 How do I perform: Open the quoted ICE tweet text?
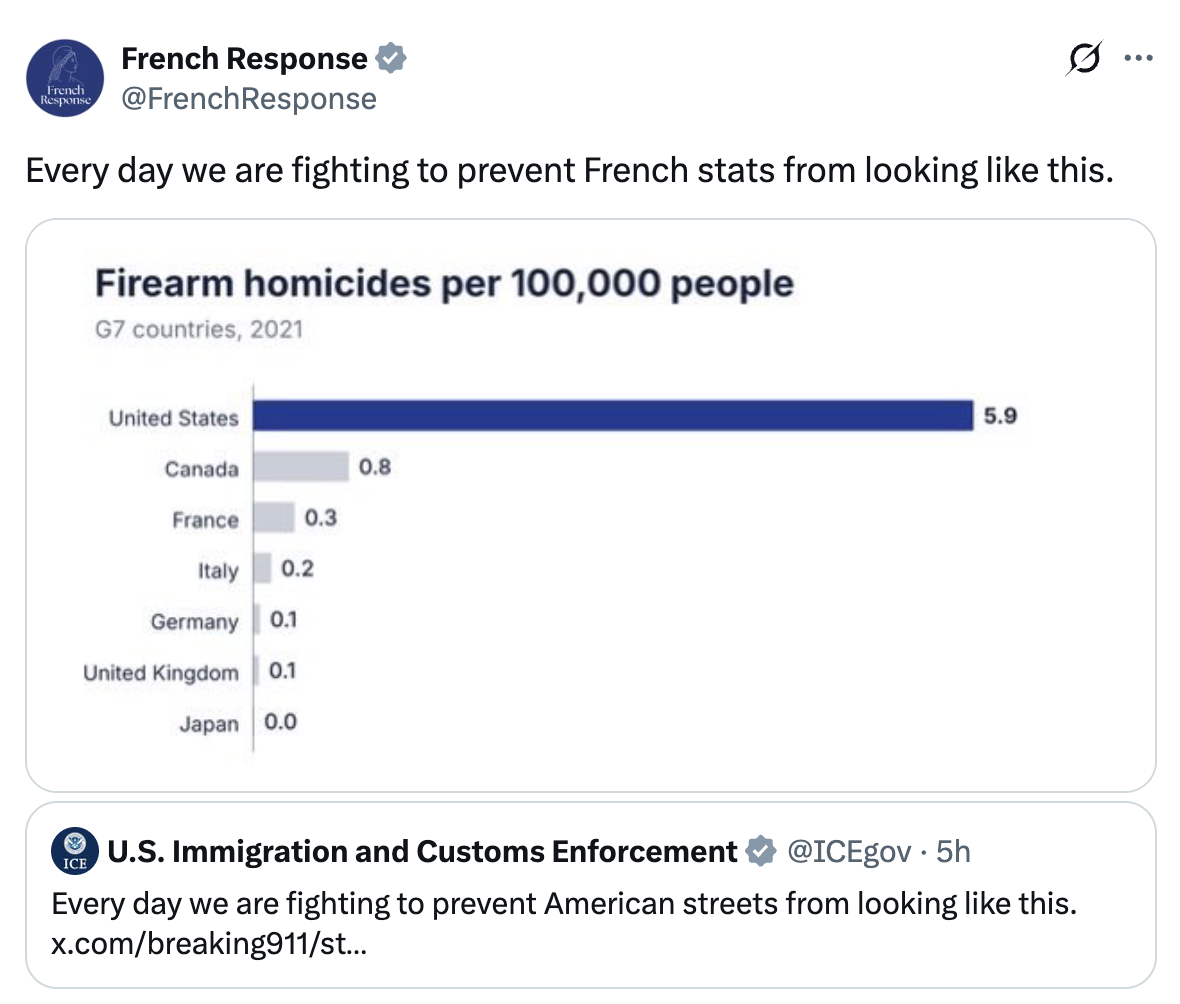564,903
